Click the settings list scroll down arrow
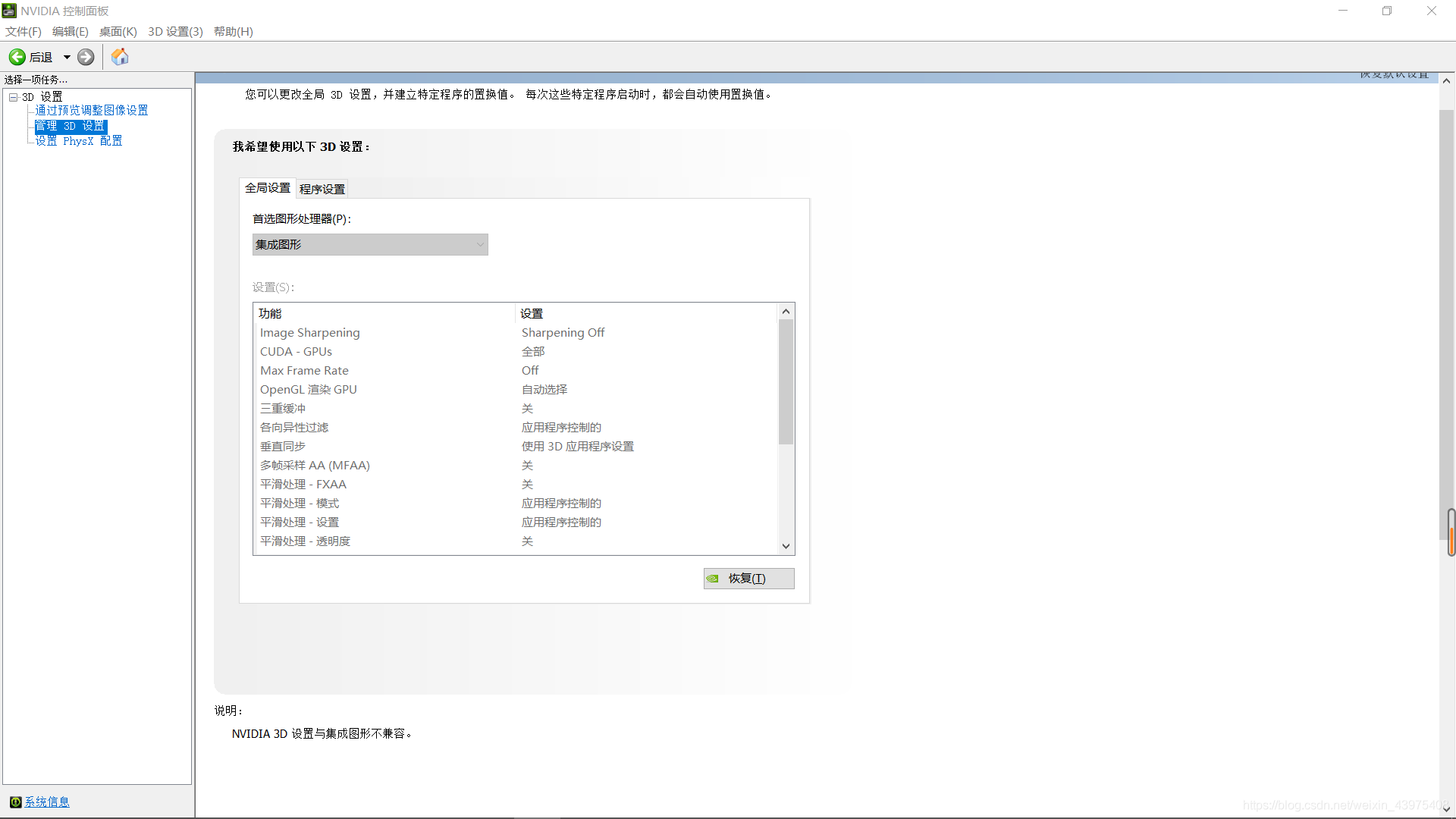Viewport: 1456px width, 819px height. (x=786, y=546)
